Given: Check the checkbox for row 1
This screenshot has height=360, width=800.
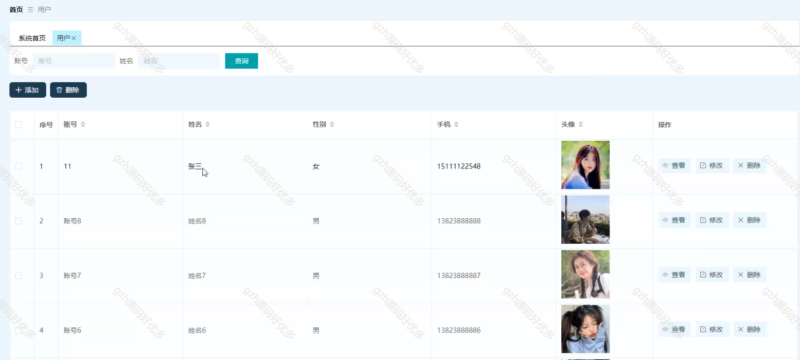Looking at the screenshot, I should (x=19, y=166).
